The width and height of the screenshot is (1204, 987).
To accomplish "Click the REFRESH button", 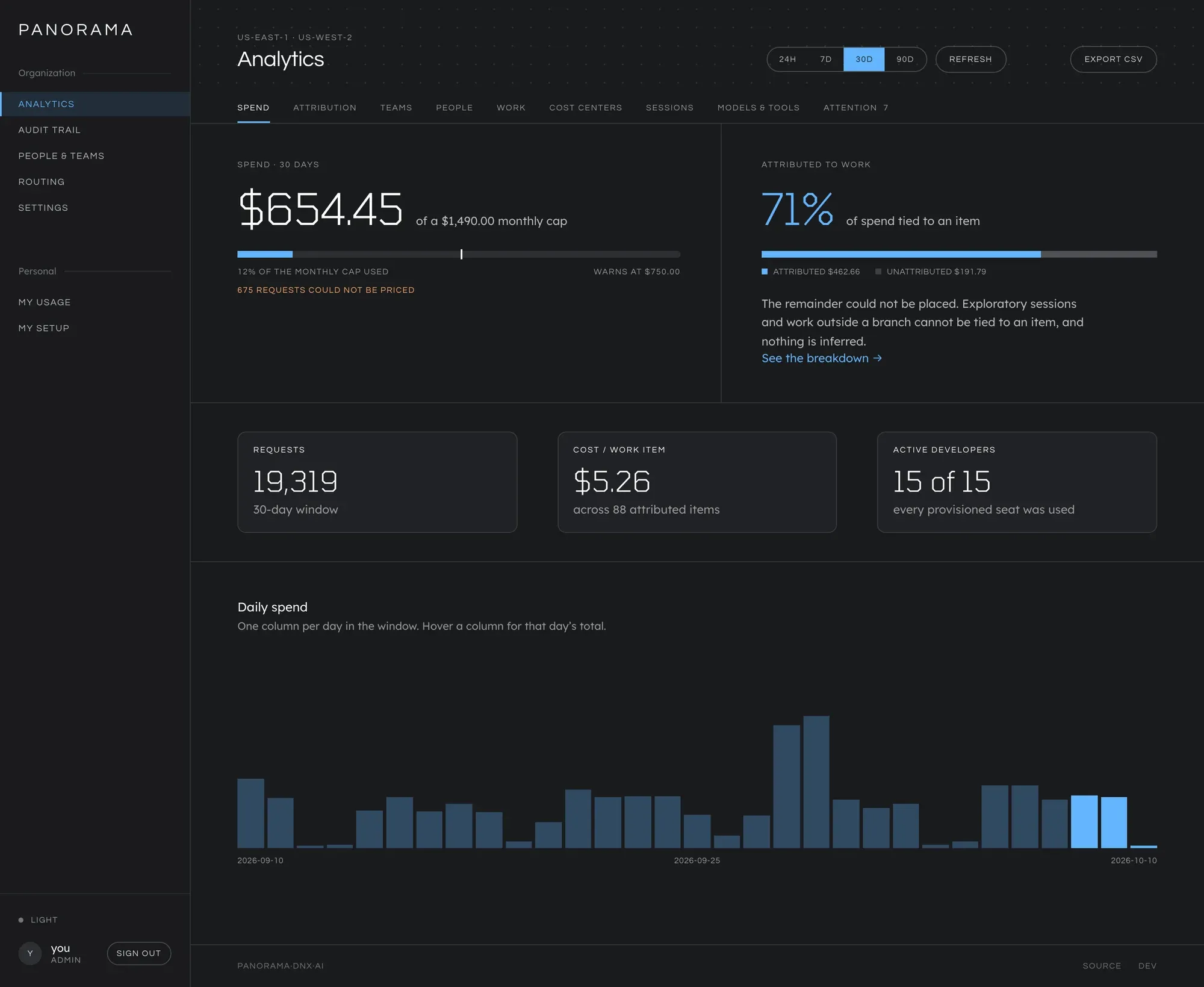I will [970, 59].
